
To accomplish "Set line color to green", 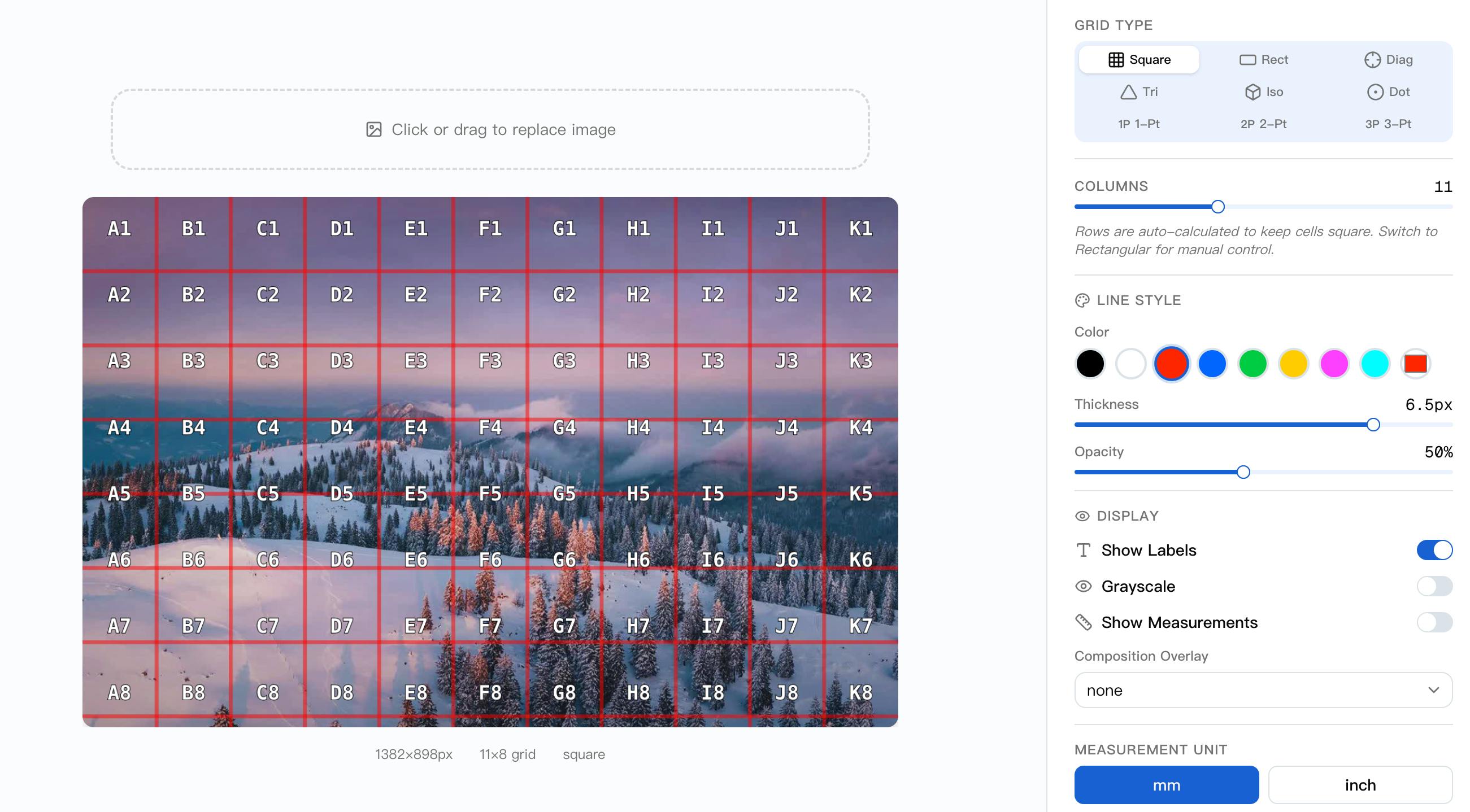I will [1252, 364].
